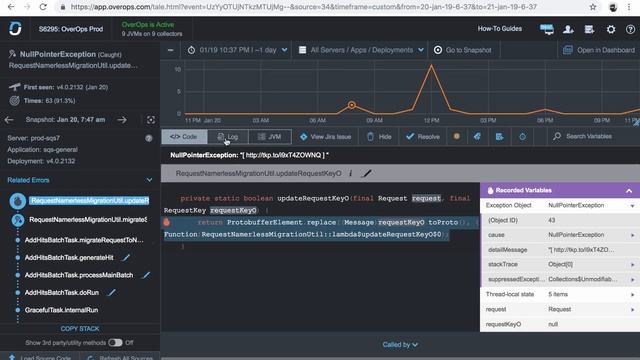Click the browser address bar

pyautogui.click(x=304, y=7)
